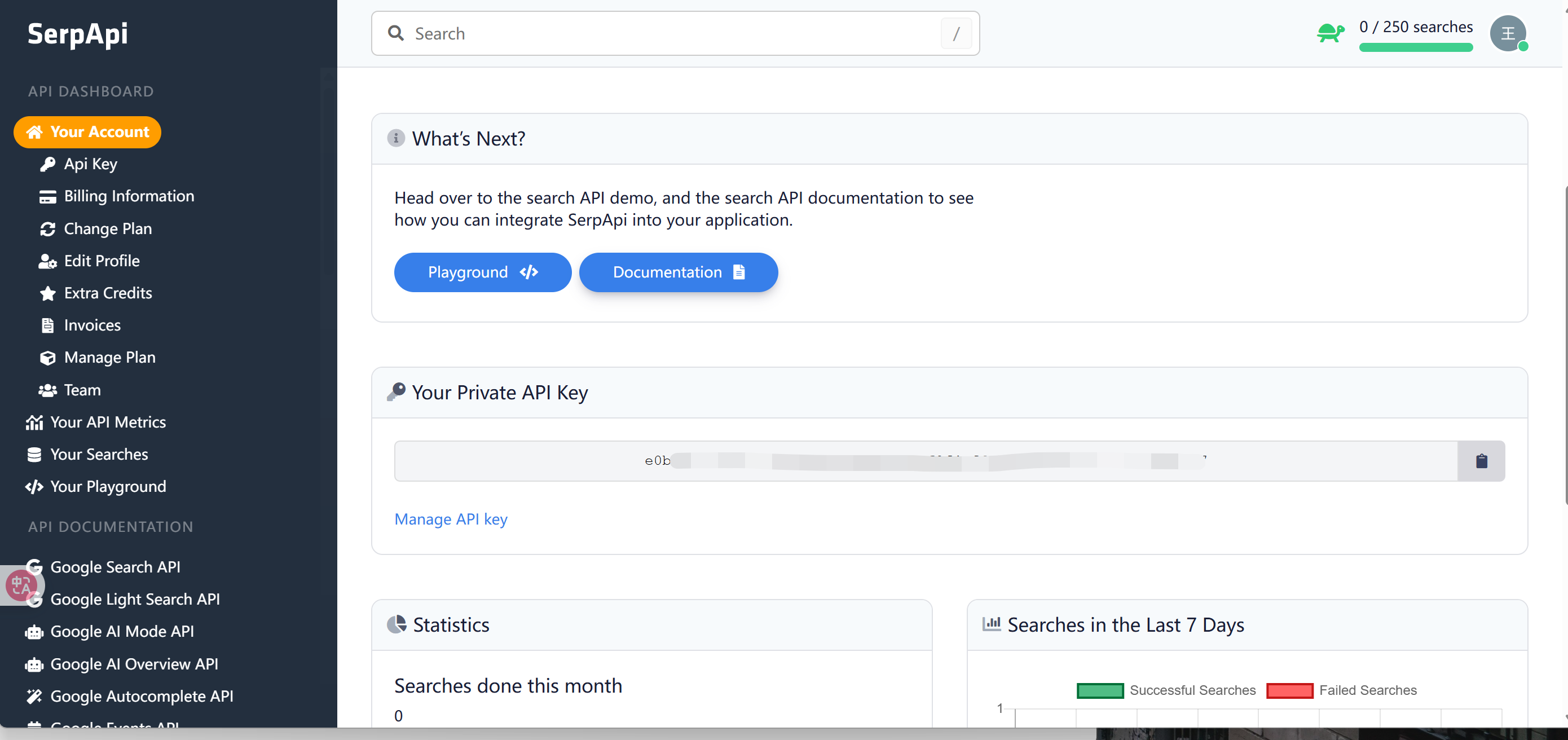The width and height of the screenshot is (1568, 740).
Task: Click the refresh icon next to Change Plan
Action: pos(47,229)
